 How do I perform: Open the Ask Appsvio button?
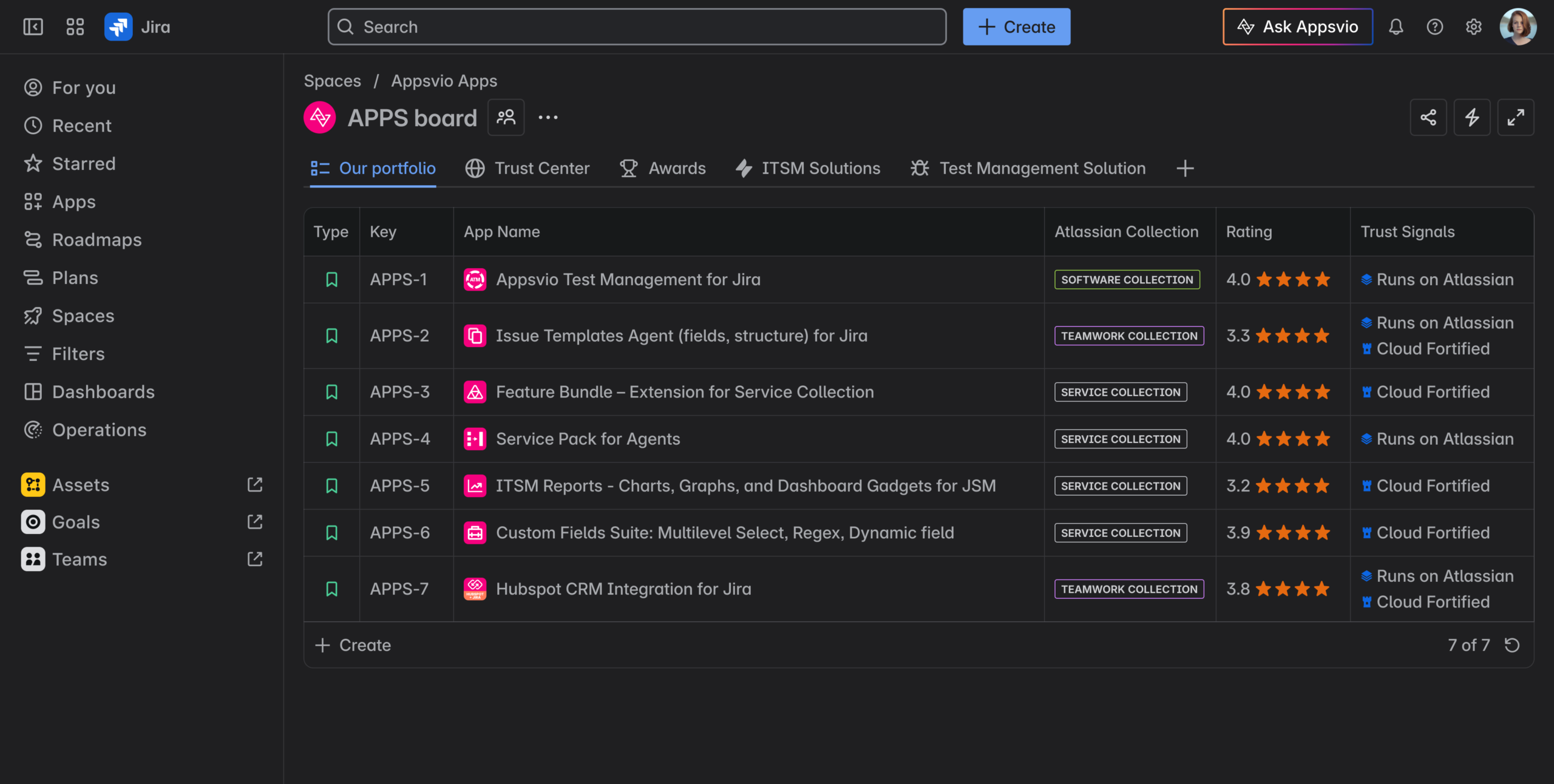1297,27
